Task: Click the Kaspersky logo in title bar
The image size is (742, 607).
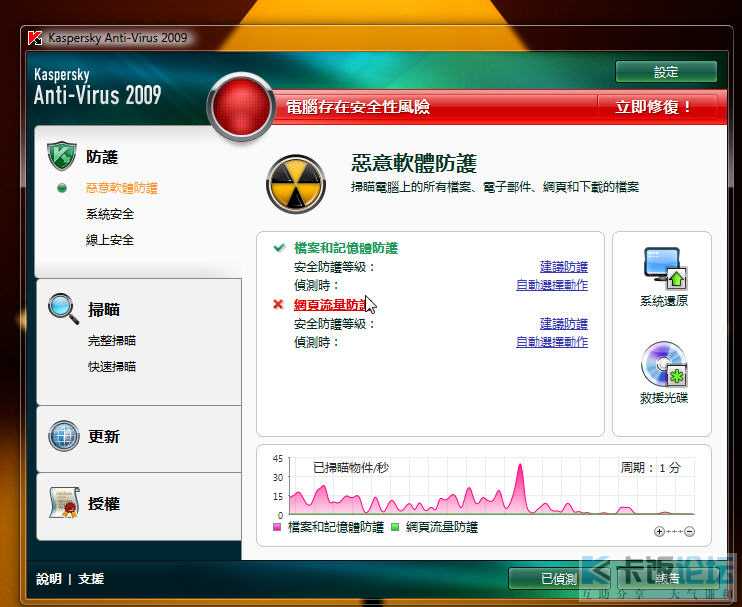Action: coord(35,38)
